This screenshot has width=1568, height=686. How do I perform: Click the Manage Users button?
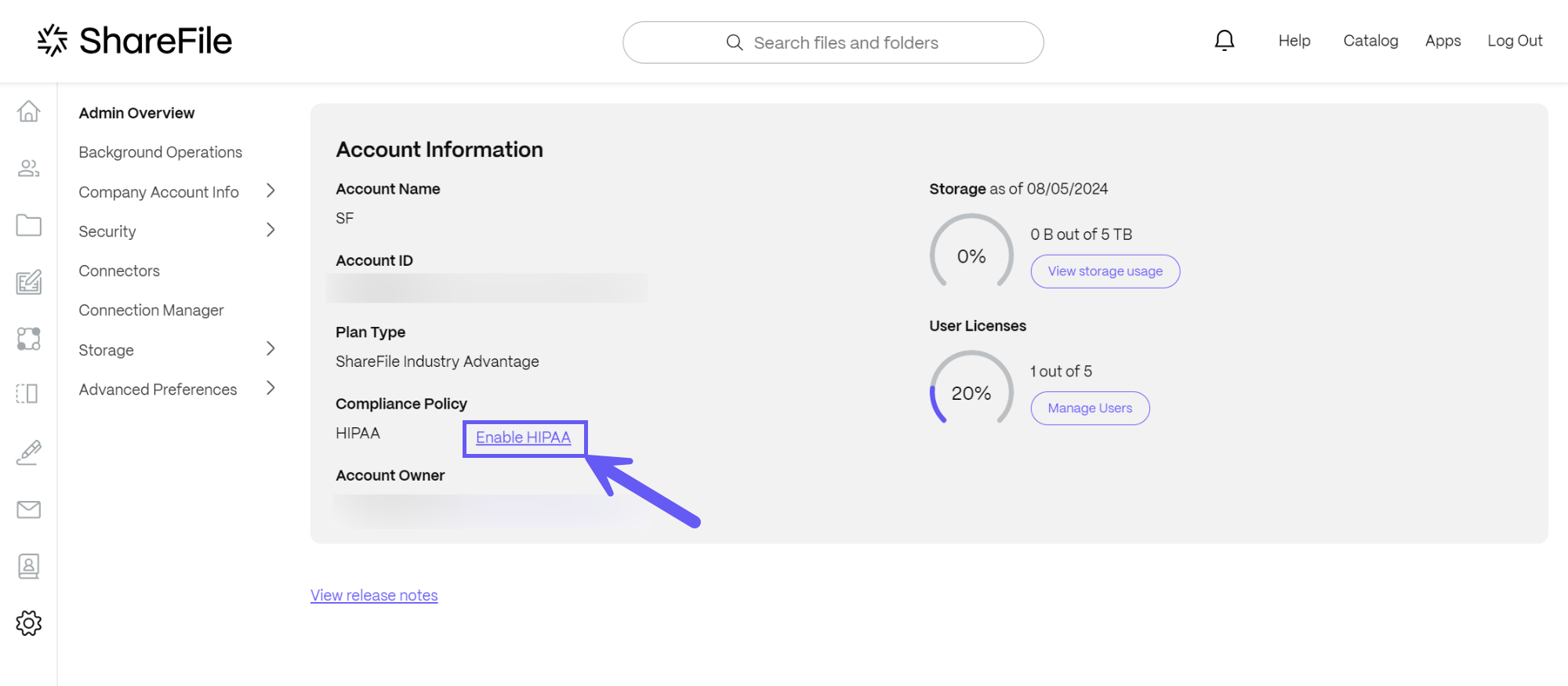1090,408
